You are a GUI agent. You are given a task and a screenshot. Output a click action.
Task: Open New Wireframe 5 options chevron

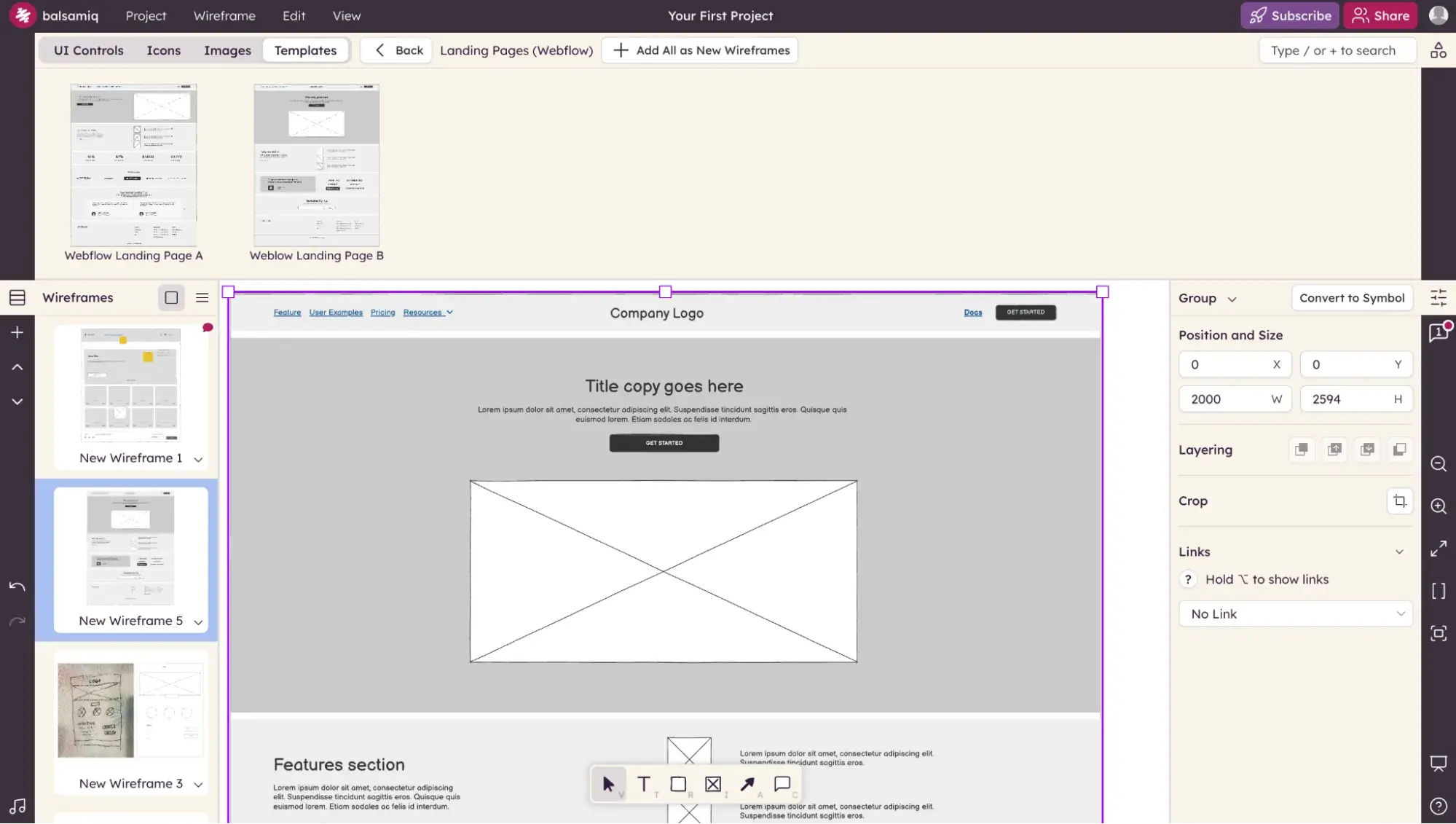(198, 622)
